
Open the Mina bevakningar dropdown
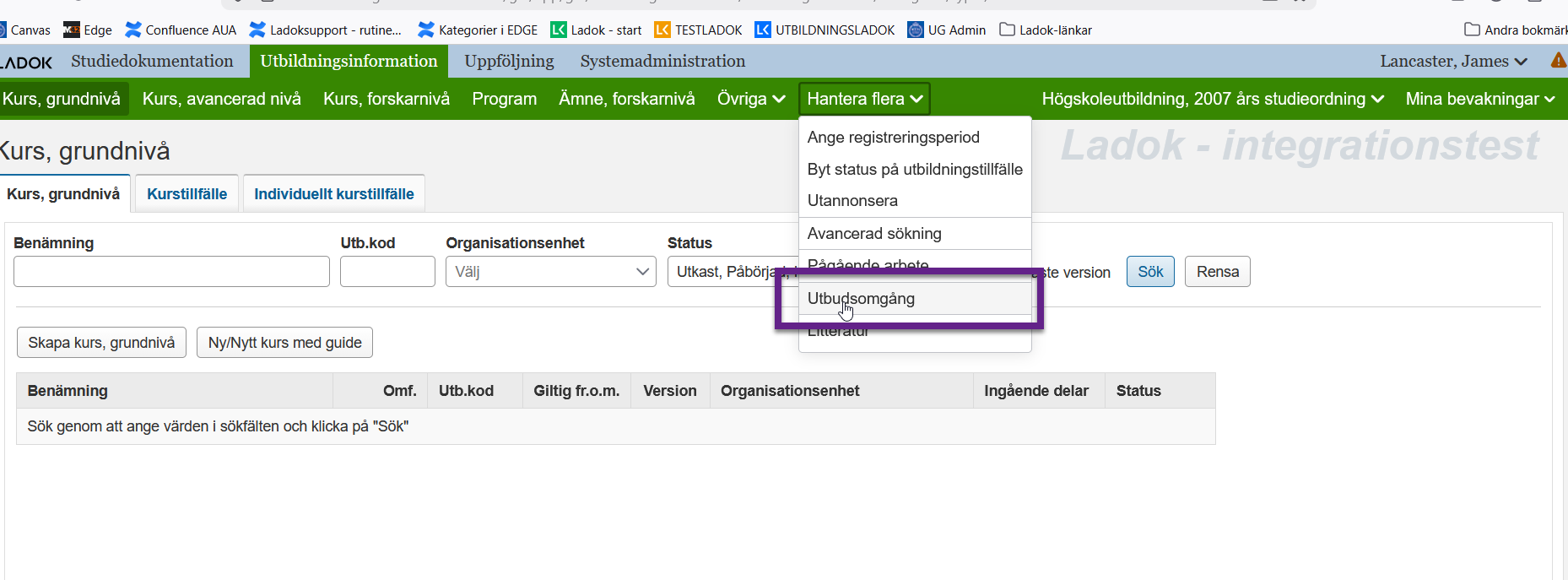(1479, 99)
